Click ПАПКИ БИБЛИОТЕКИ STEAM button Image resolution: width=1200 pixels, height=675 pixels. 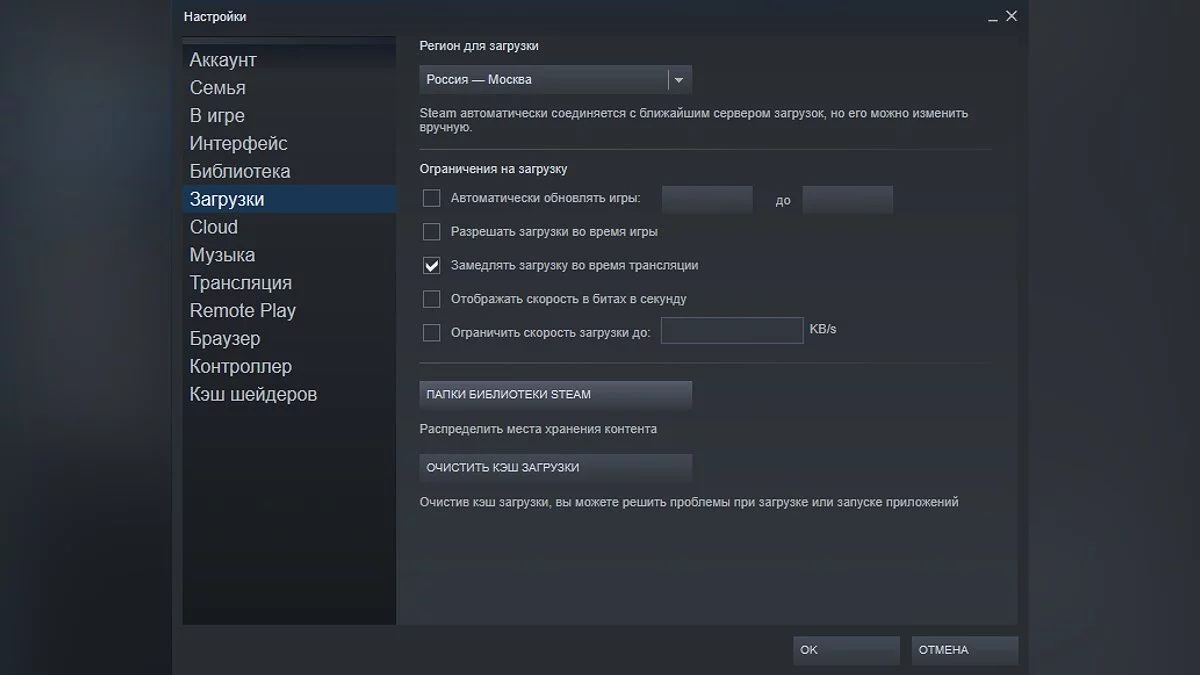pyautogui.click(x=555, y=395)
